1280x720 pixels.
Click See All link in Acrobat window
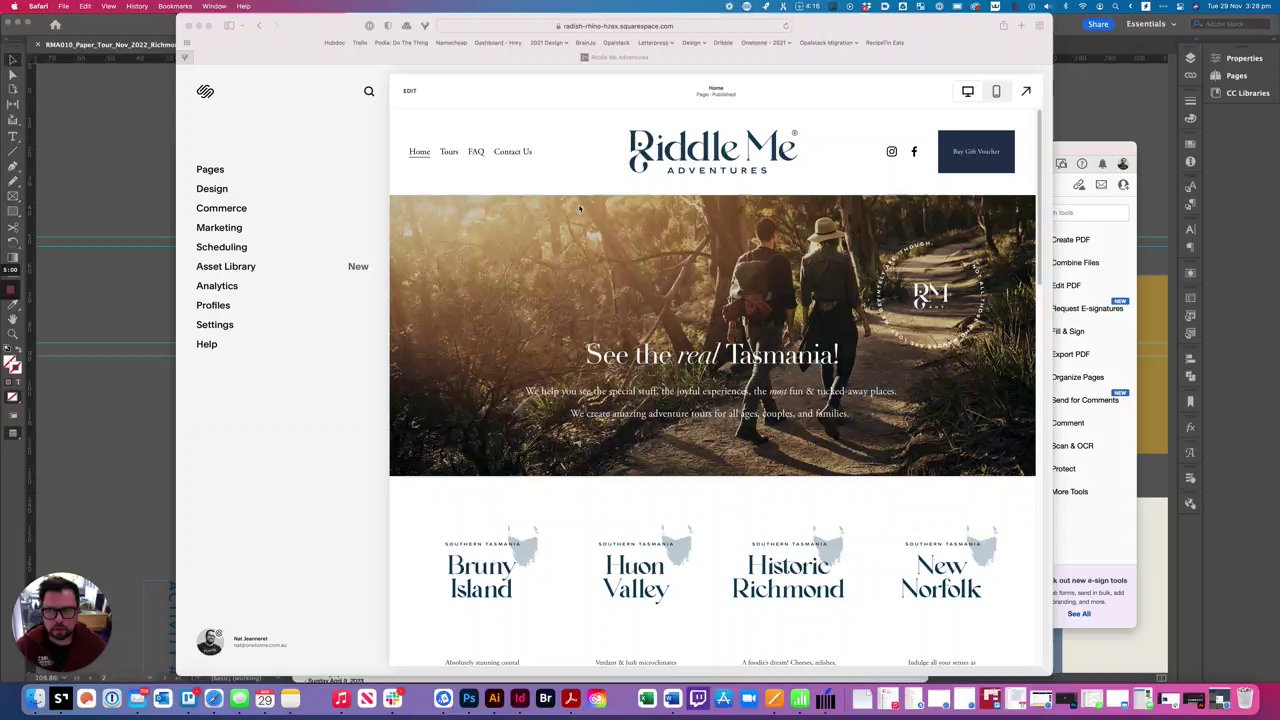(x=1079, y=614)
